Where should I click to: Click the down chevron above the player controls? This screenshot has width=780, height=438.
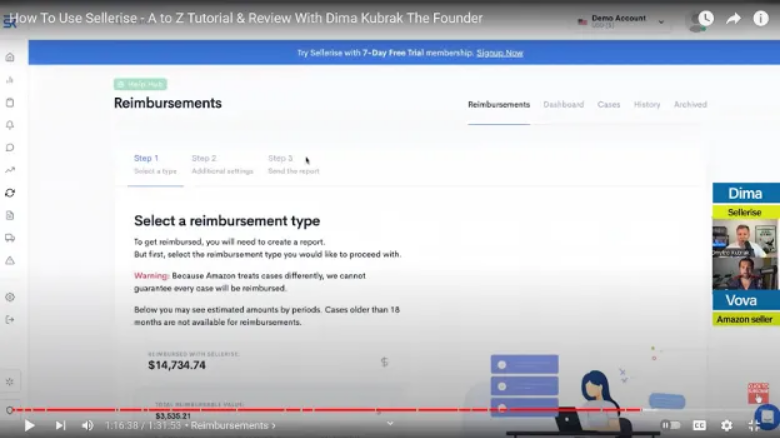pyautogui.click(x=390, y=424)
